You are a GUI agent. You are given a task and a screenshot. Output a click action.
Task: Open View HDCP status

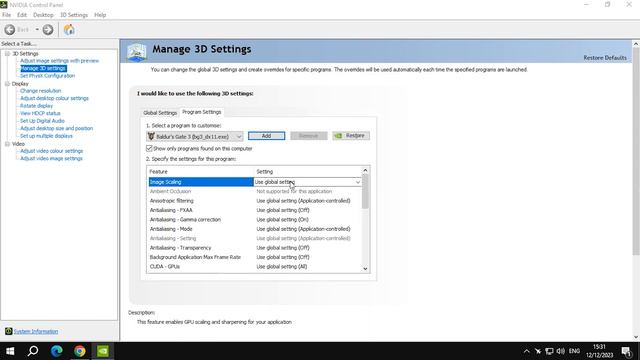(40, 113)
